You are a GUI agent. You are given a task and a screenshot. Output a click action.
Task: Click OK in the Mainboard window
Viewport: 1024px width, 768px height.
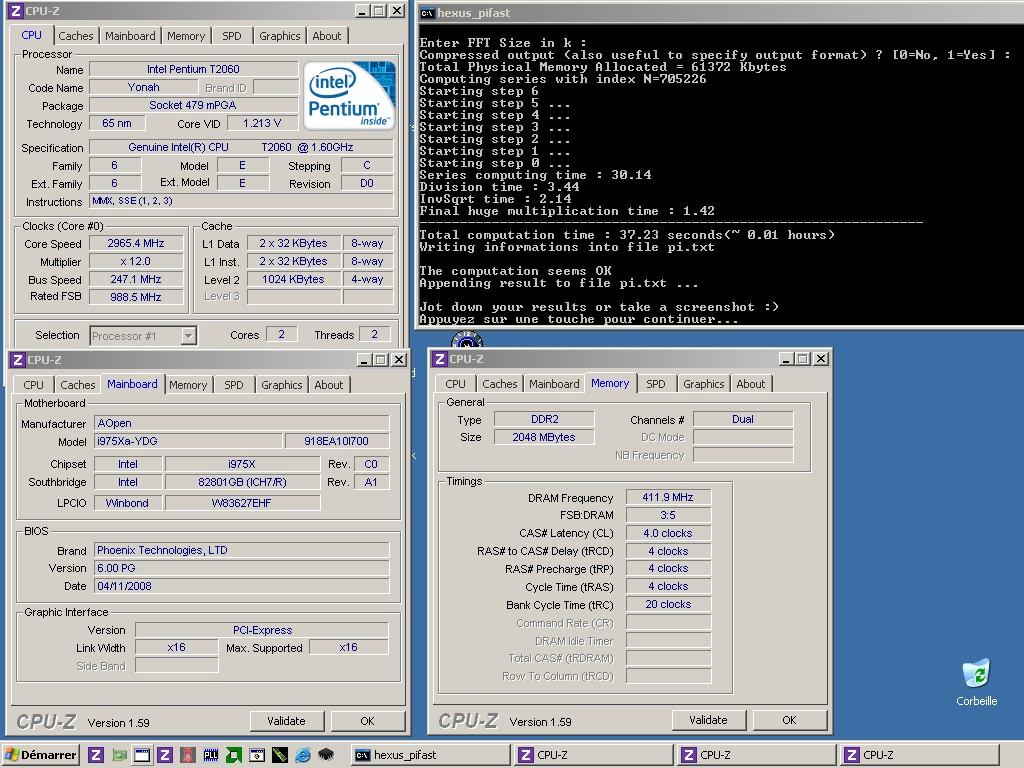tap(367, 721)
